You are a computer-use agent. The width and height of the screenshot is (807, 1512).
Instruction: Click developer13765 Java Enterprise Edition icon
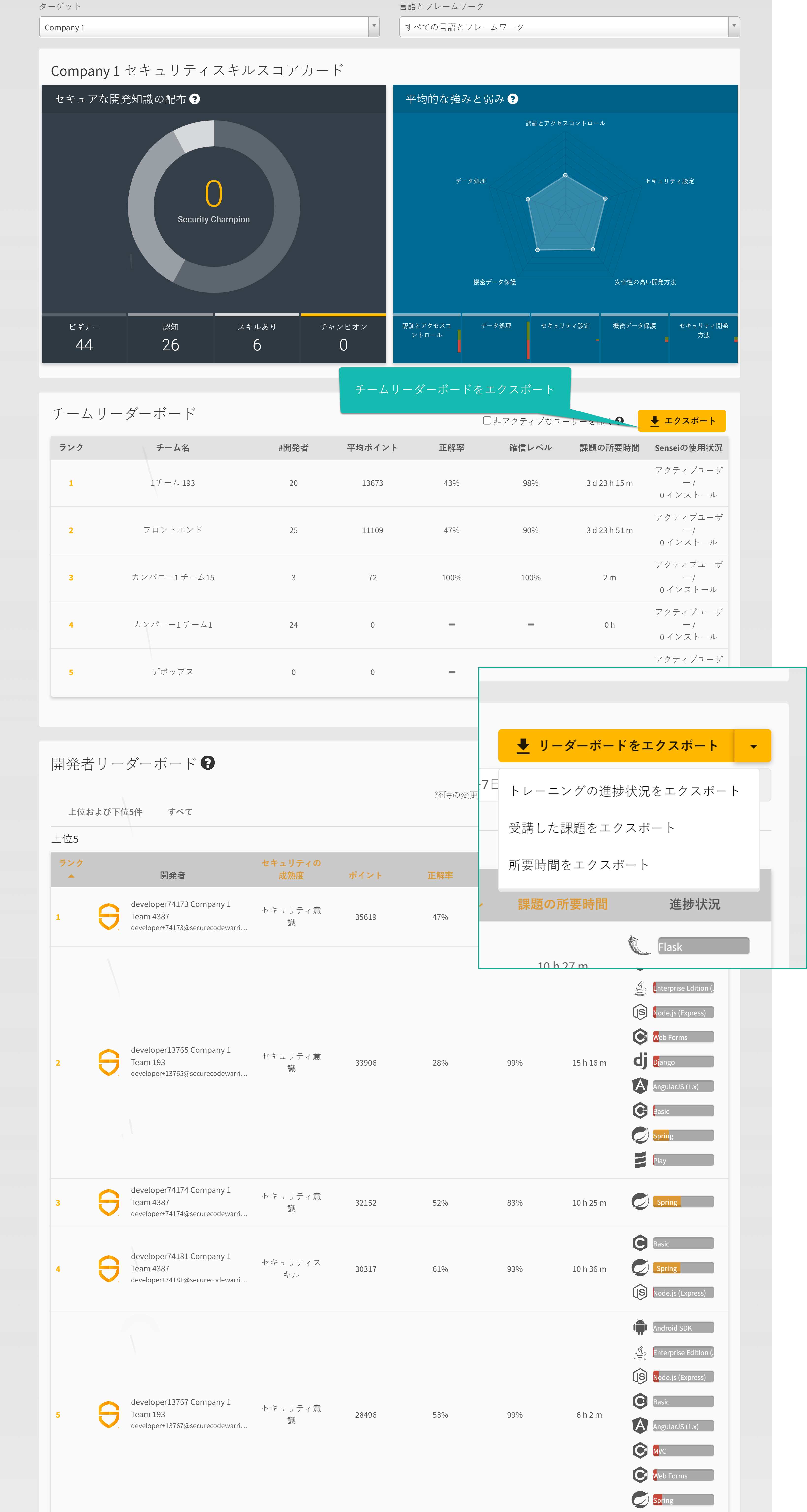pyautogui.click(x=640, y=987)
